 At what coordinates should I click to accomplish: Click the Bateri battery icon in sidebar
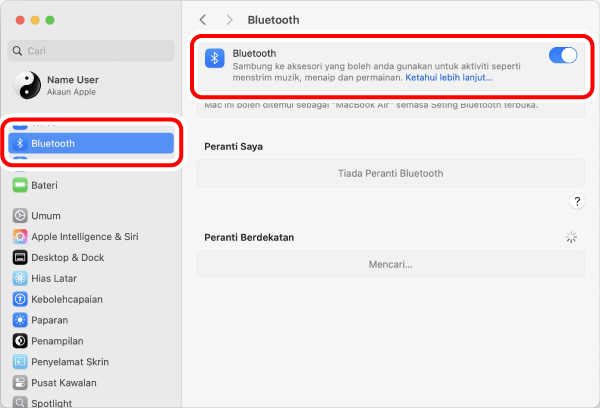[20, 185]
